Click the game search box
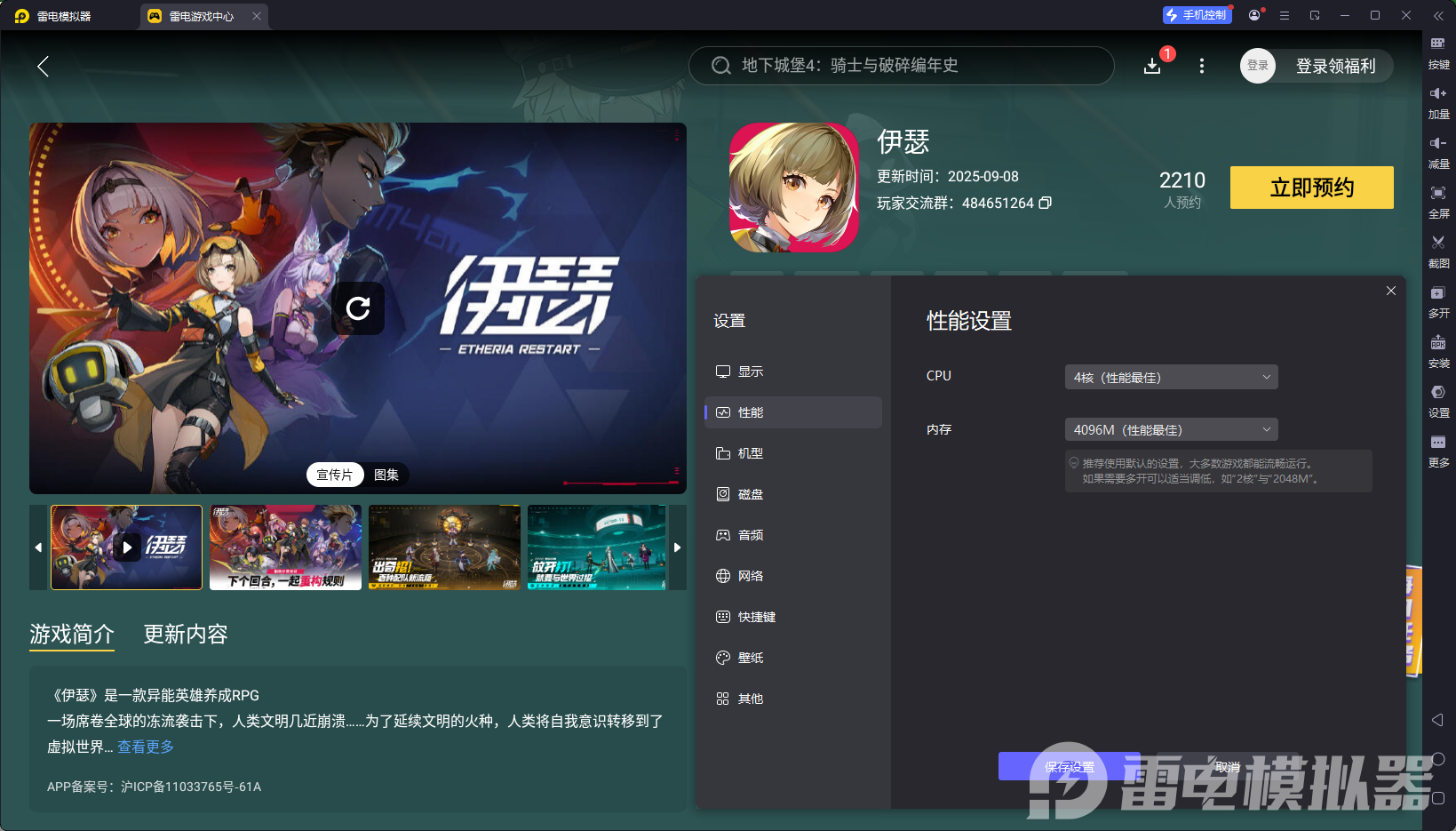 pyautogui.click(x=901, y=66)
